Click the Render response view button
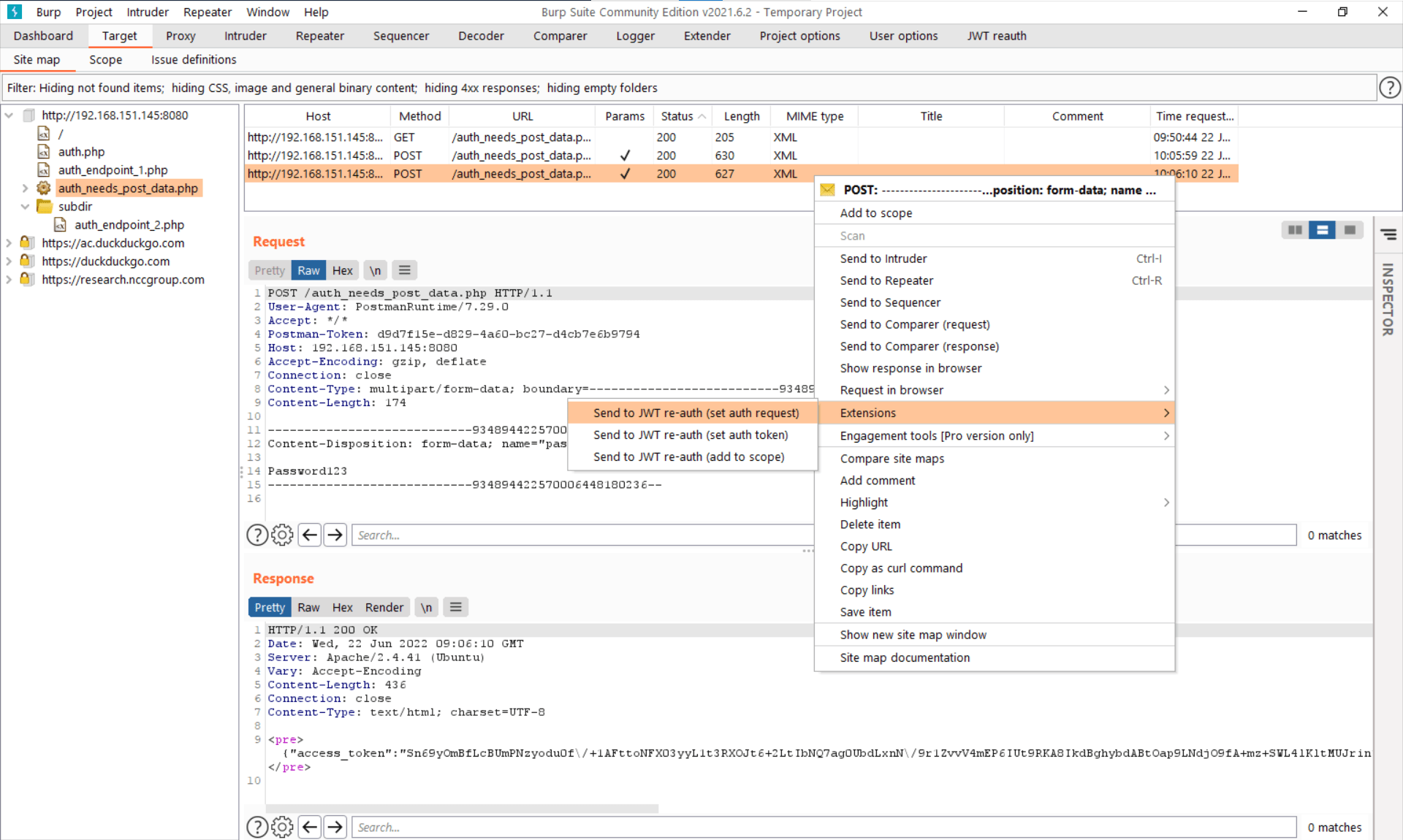The width and height of the screenshot is (1403, 840). point(384,607)
